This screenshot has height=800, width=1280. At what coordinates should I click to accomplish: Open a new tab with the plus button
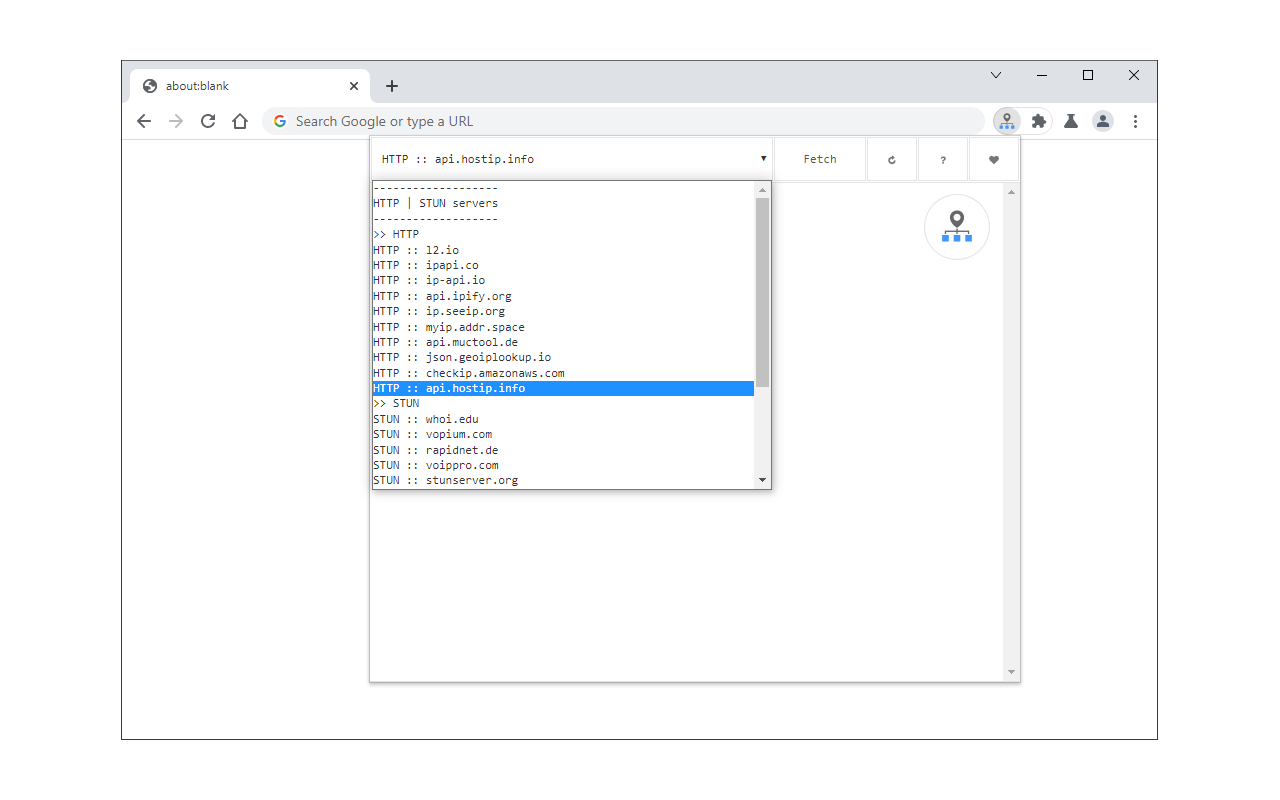click(392, 86)
